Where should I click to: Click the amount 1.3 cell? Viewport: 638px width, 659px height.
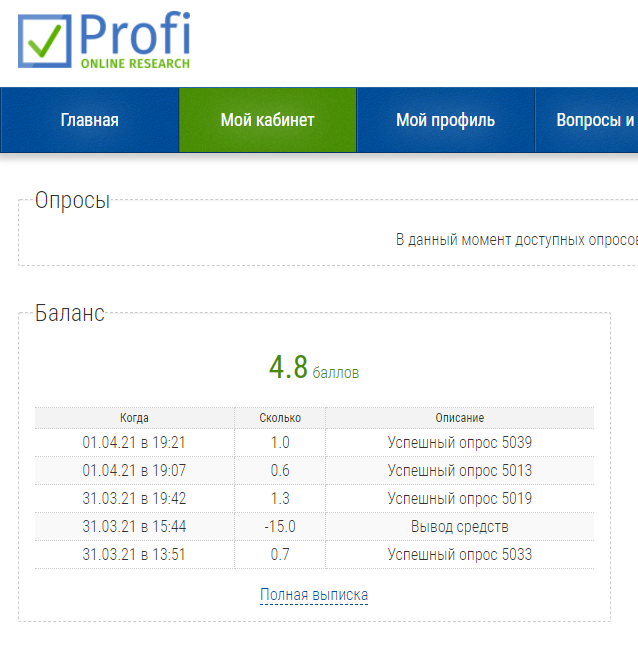tap(280, 498)
